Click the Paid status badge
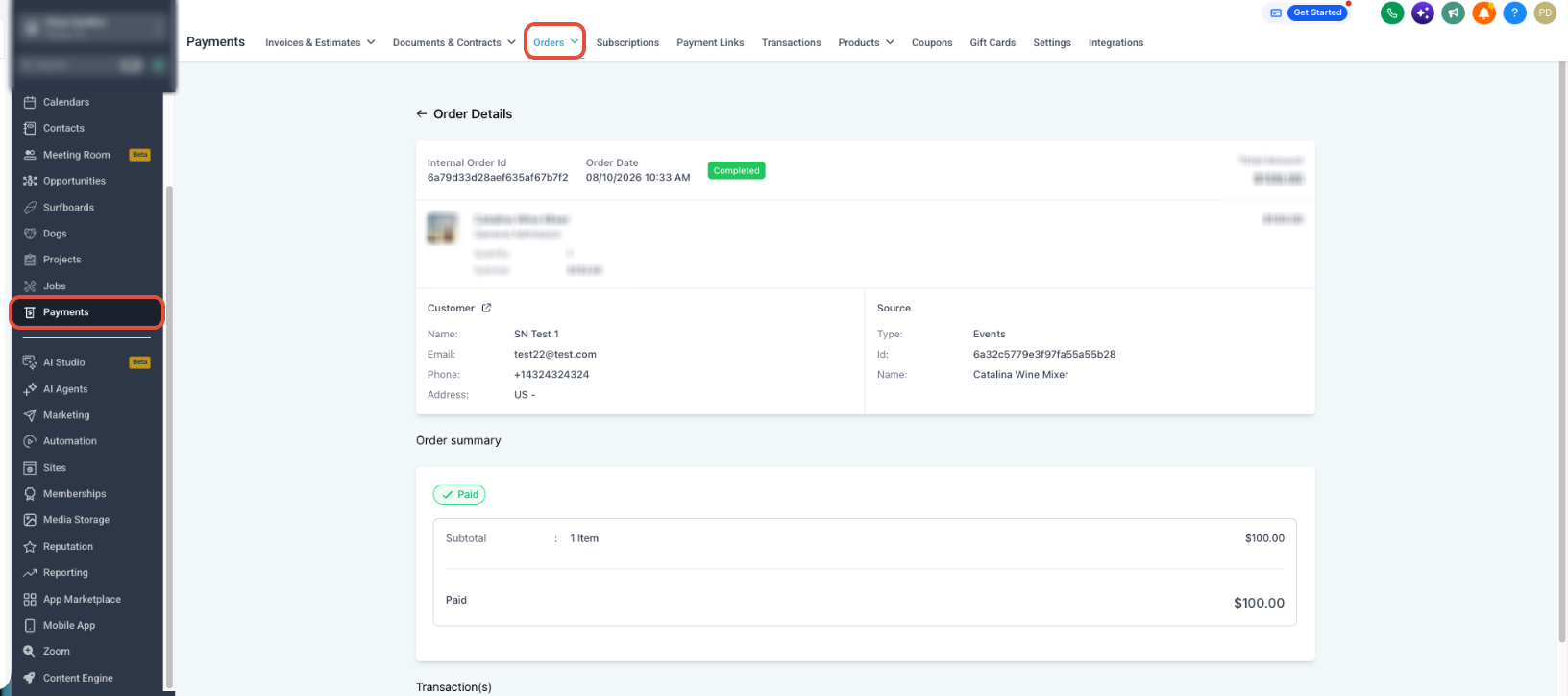1568x696 pixels. pyautogui.click(x=459, y=494)
